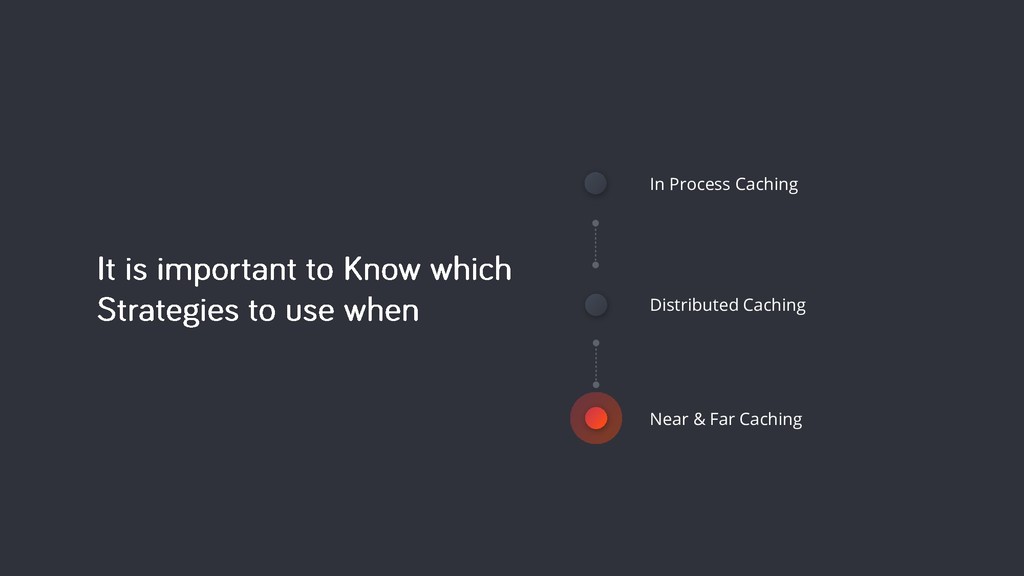Select the Distributed Caching label
Viewport: 1024px width, 576px height.
(x=728, y=305)
